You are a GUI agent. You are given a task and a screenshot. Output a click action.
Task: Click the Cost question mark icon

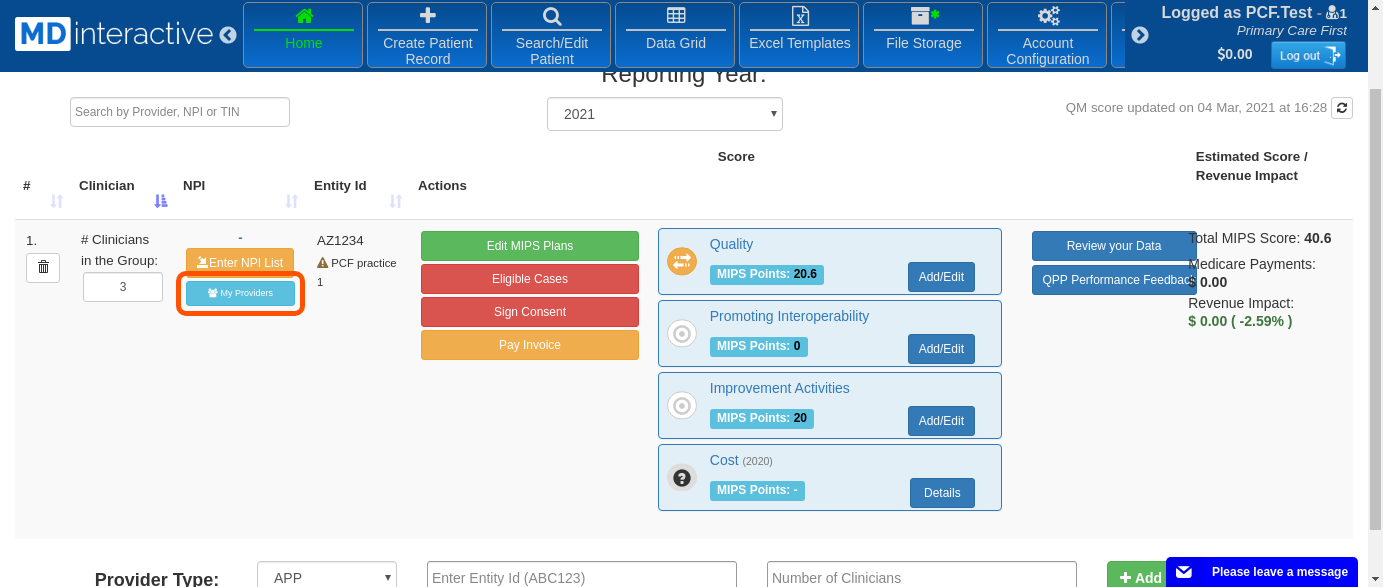click(682, 478)
